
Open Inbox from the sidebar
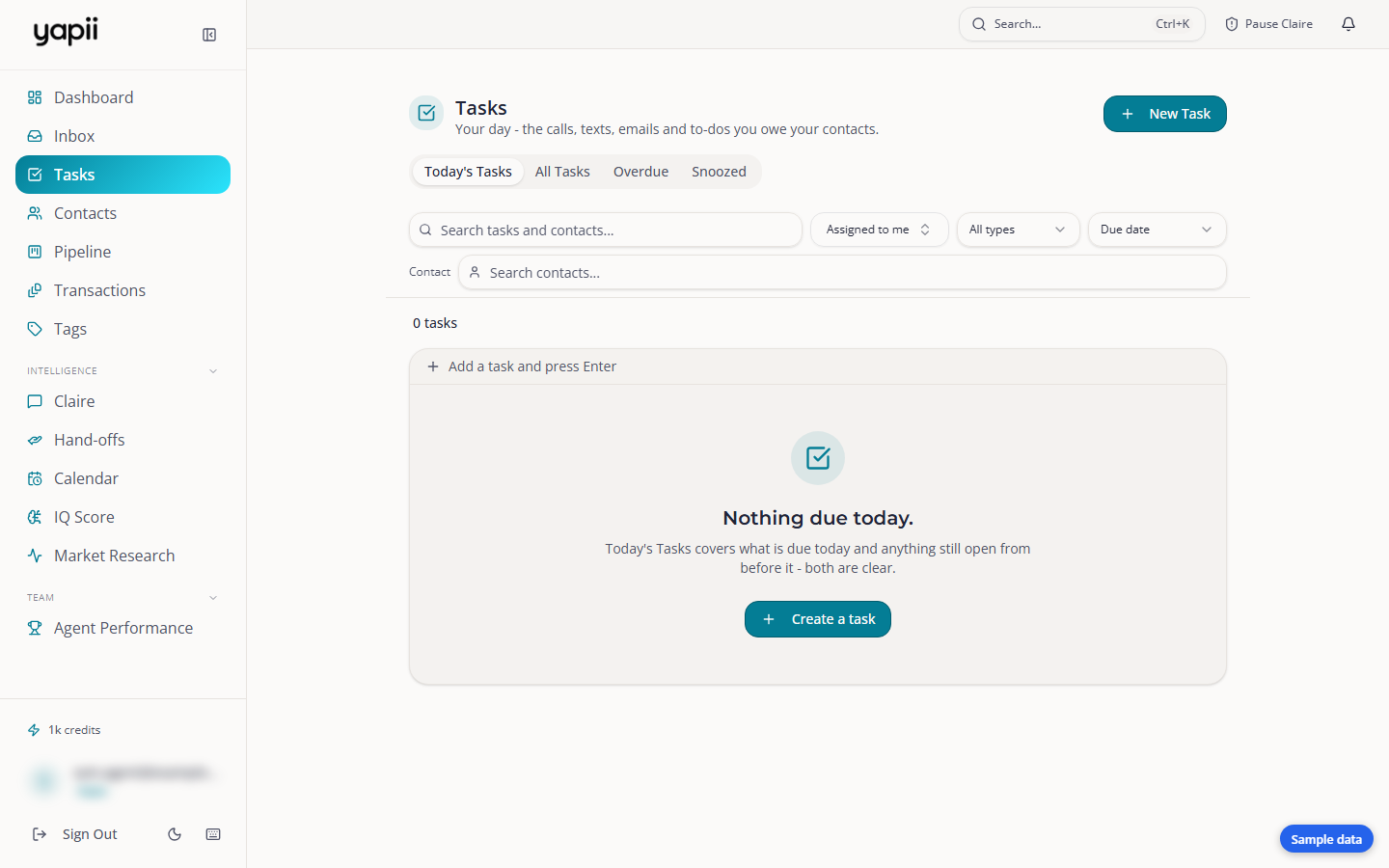pyautogui.click(x=123, y=136)
